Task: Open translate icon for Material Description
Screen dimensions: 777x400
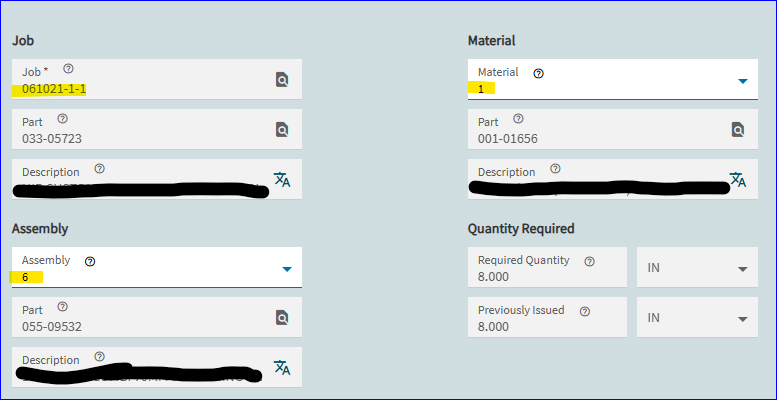Action: pyautogui.click(x=738, y=180)
